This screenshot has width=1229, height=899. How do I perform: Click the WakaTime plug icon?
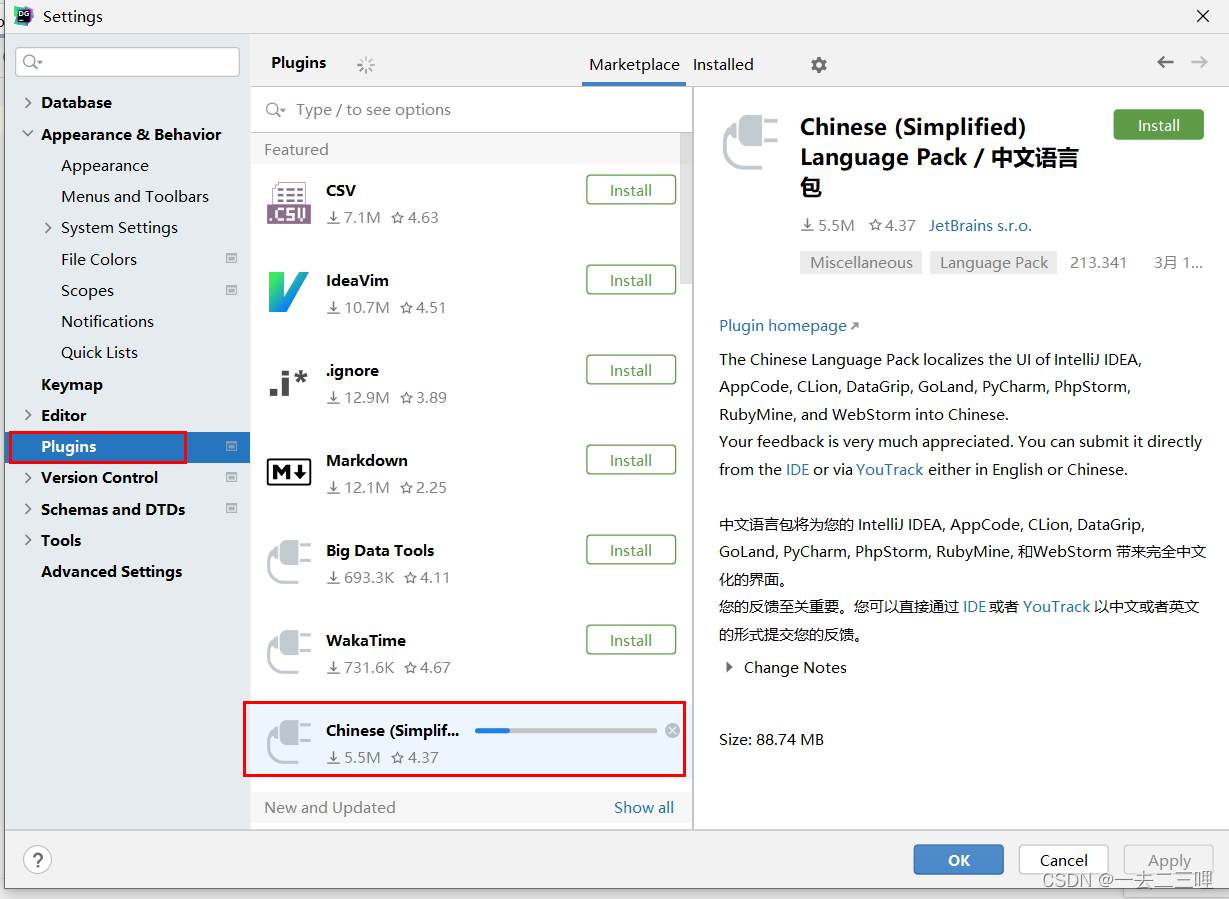tap(289, 652)
